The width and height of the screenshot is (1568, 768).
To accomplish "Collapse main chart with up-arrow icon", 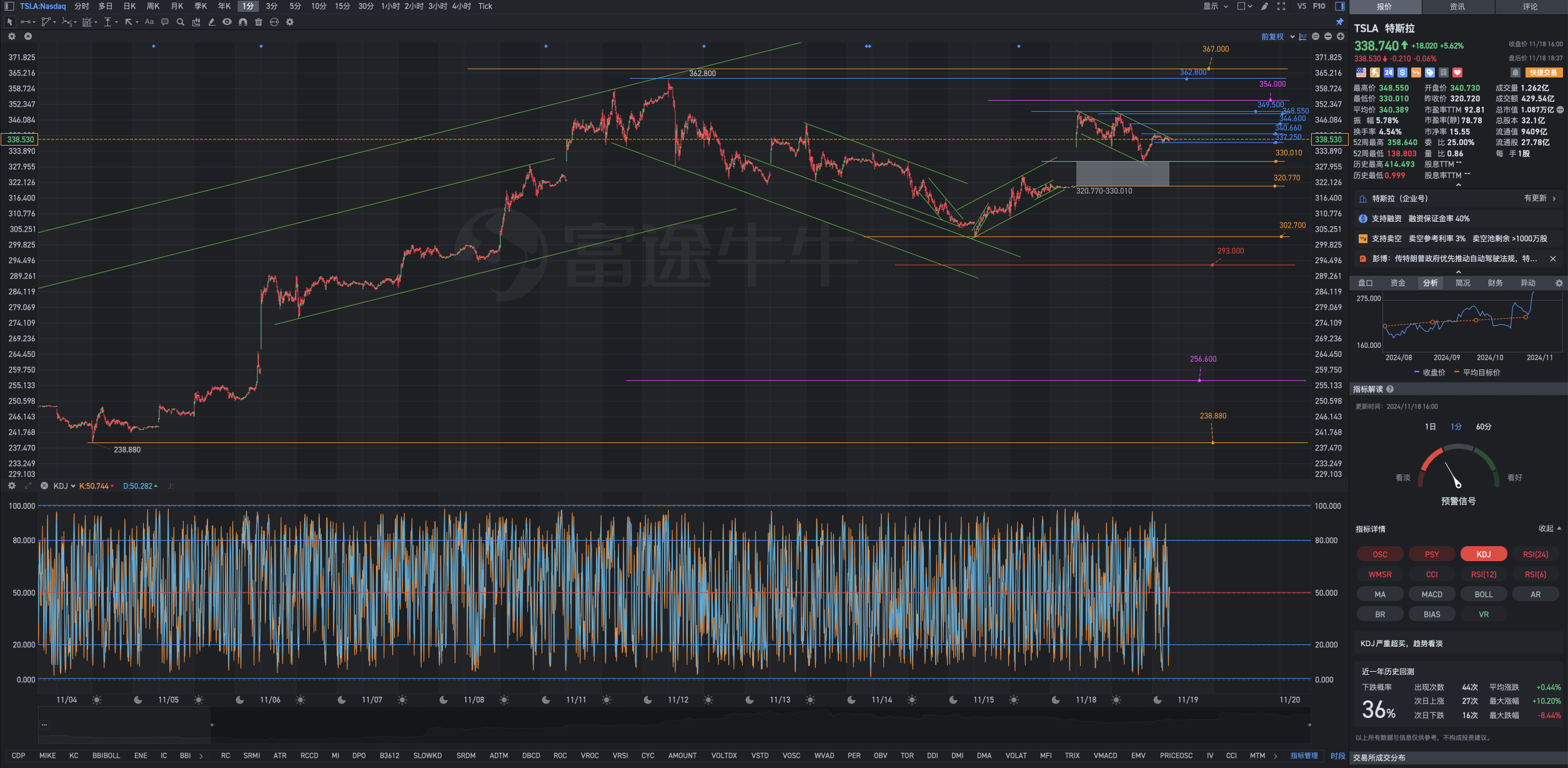I will [28, 36].
